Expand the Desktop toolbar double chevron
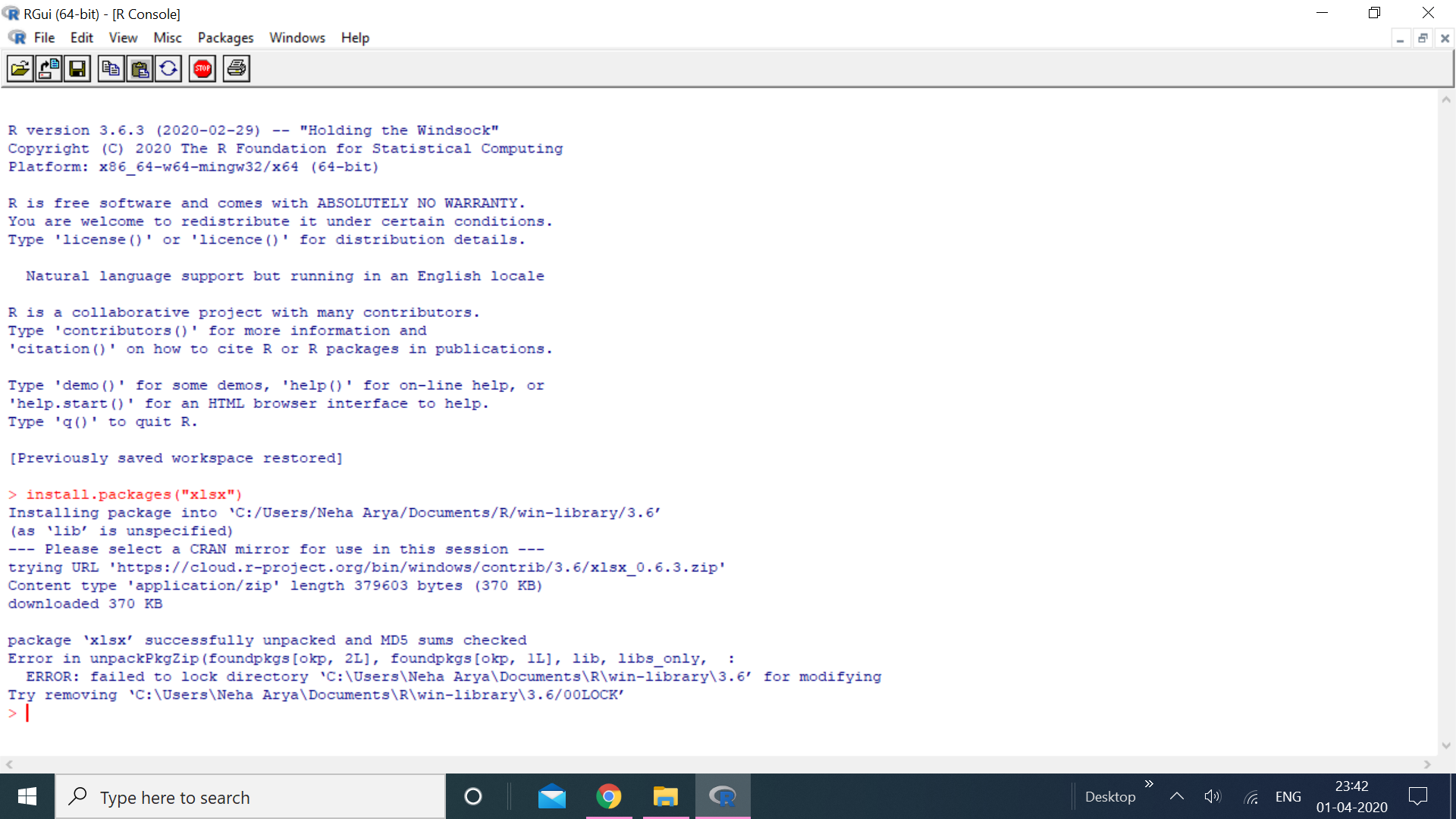 point(1149,784)
